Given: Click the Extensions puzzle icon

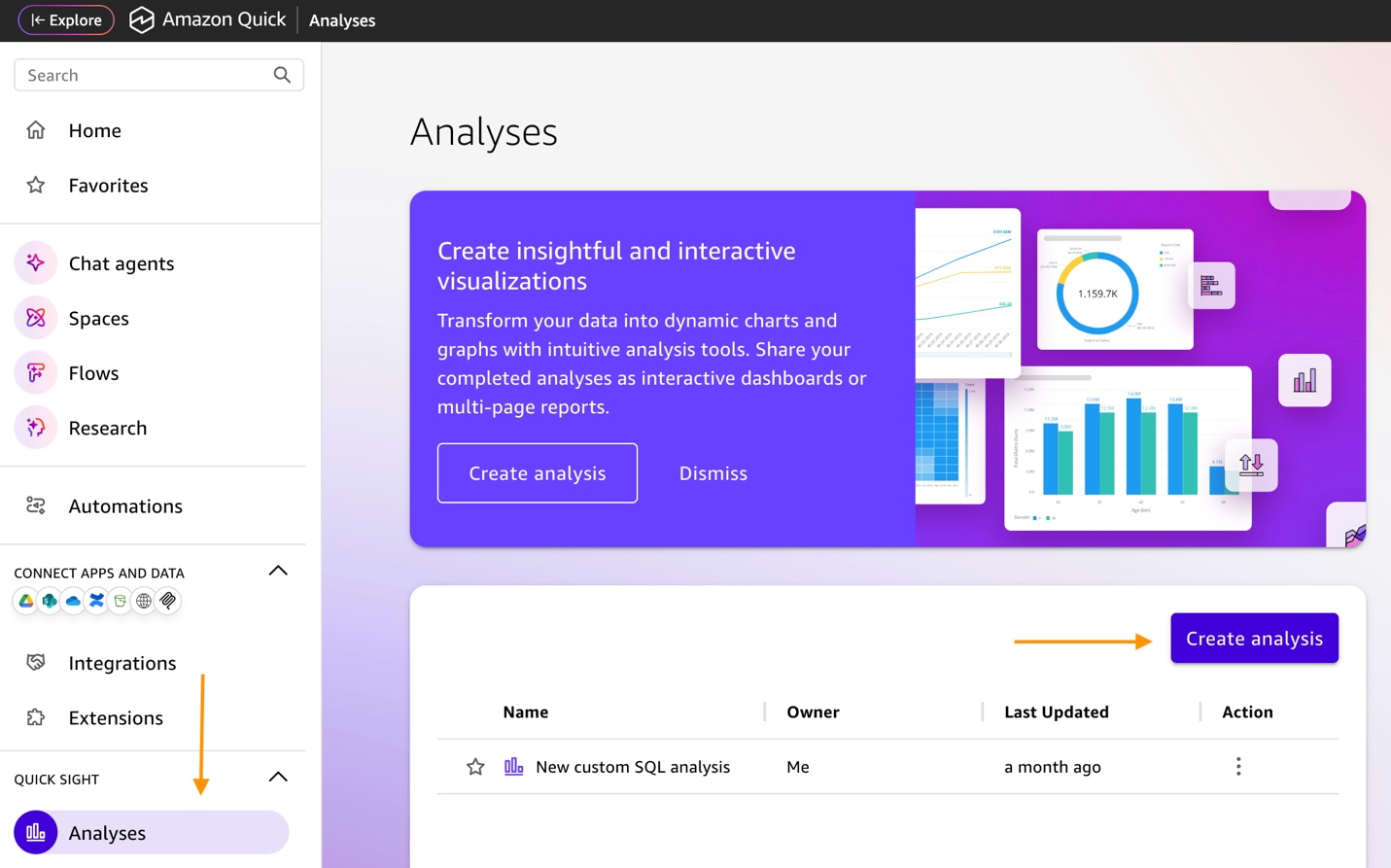Looking at the screenshot, I should click(36, 717).
